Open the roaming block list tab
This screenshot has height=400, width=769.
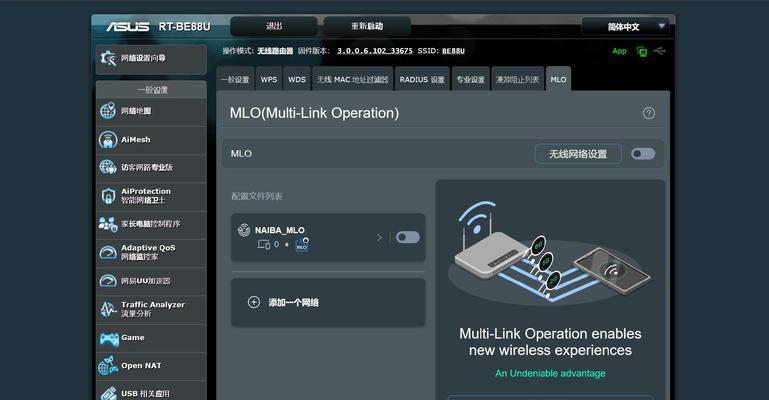pos(517,79)
